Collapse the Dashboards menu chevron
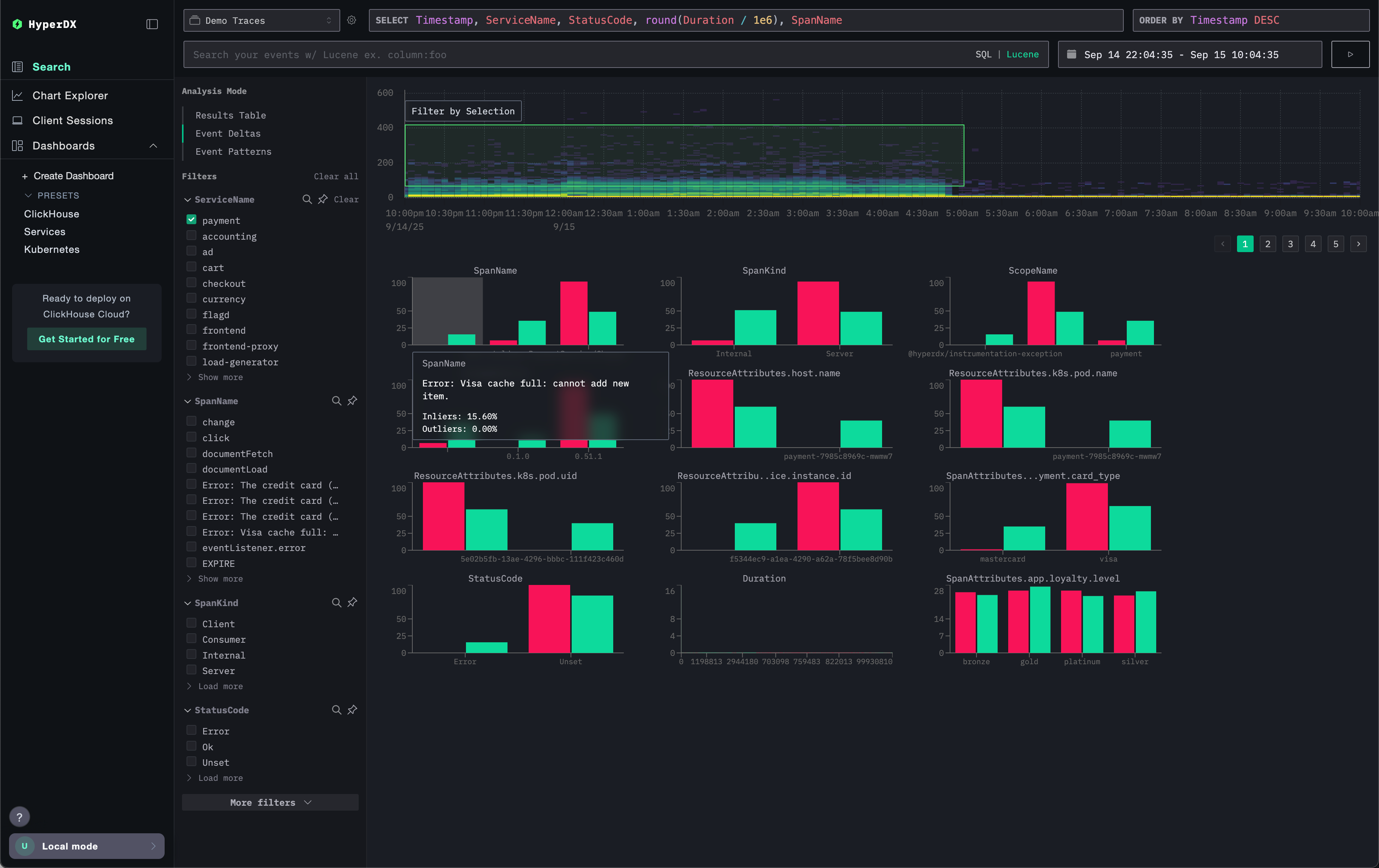This screenshot has width=1379, height=868. pos(153,146)
